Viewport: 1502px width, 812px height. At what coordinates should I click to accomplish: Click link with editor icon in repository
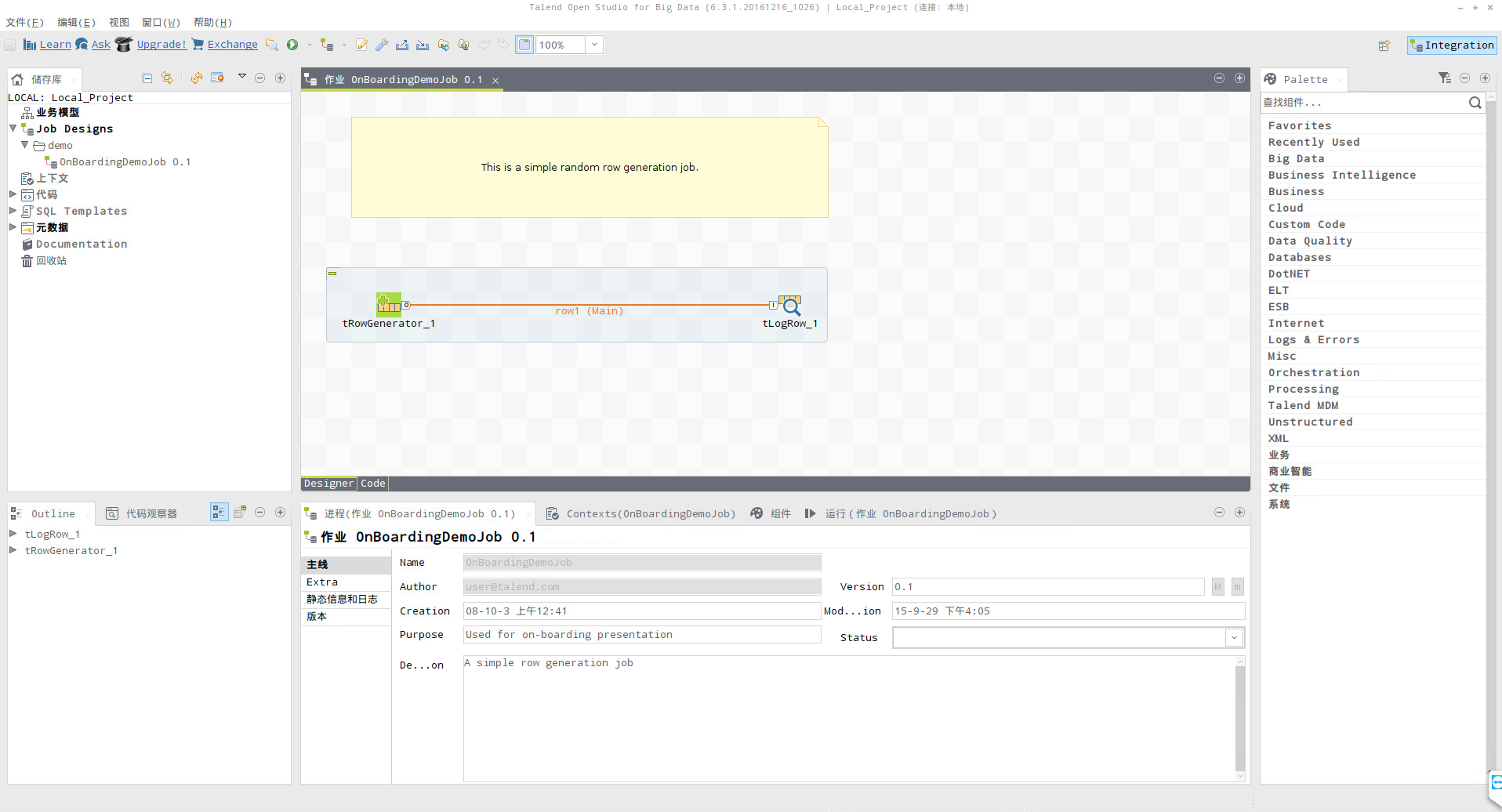click(167, 78)
